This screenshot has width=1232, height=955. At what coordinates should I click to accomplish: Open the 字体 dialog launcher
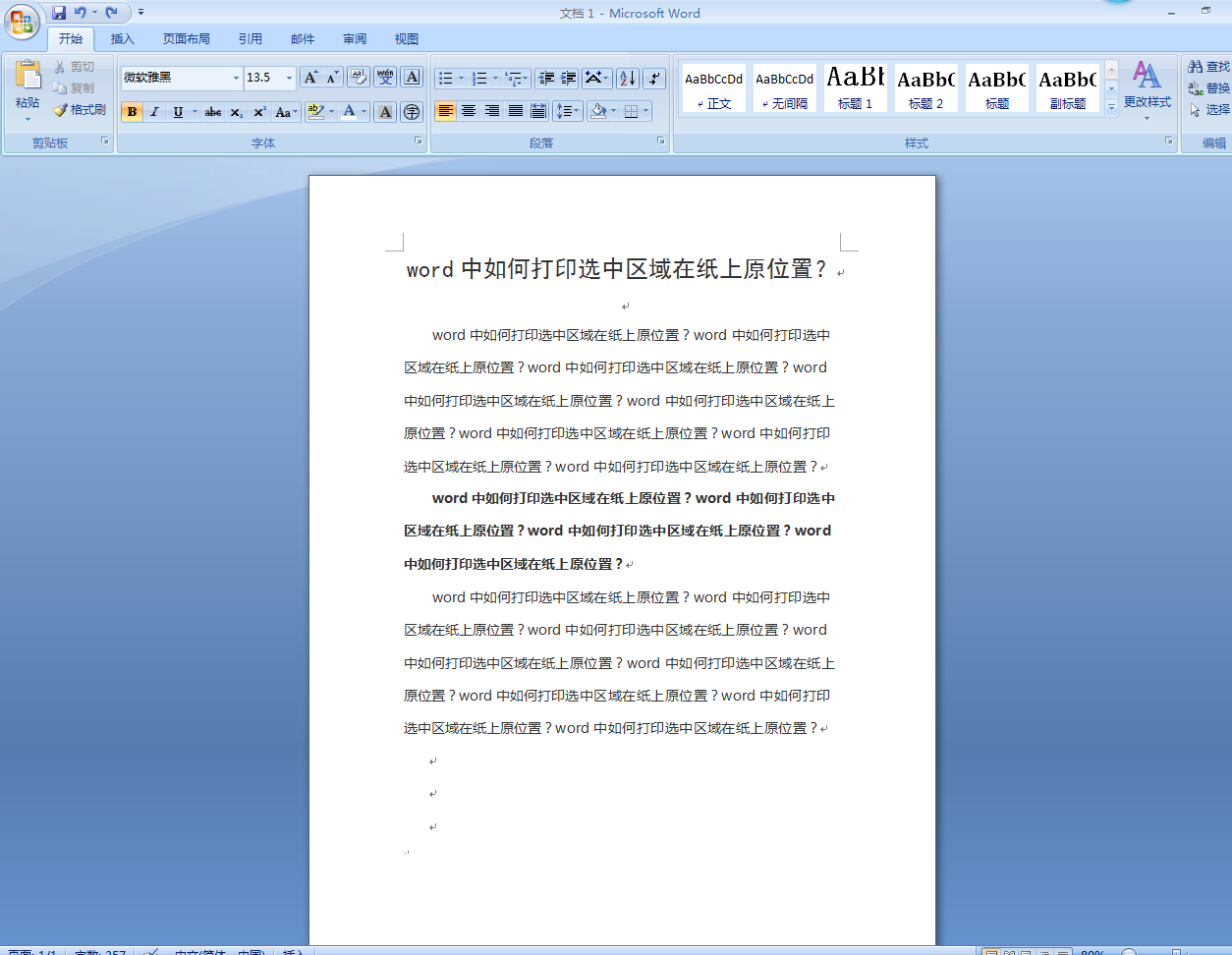coord(419,141)
